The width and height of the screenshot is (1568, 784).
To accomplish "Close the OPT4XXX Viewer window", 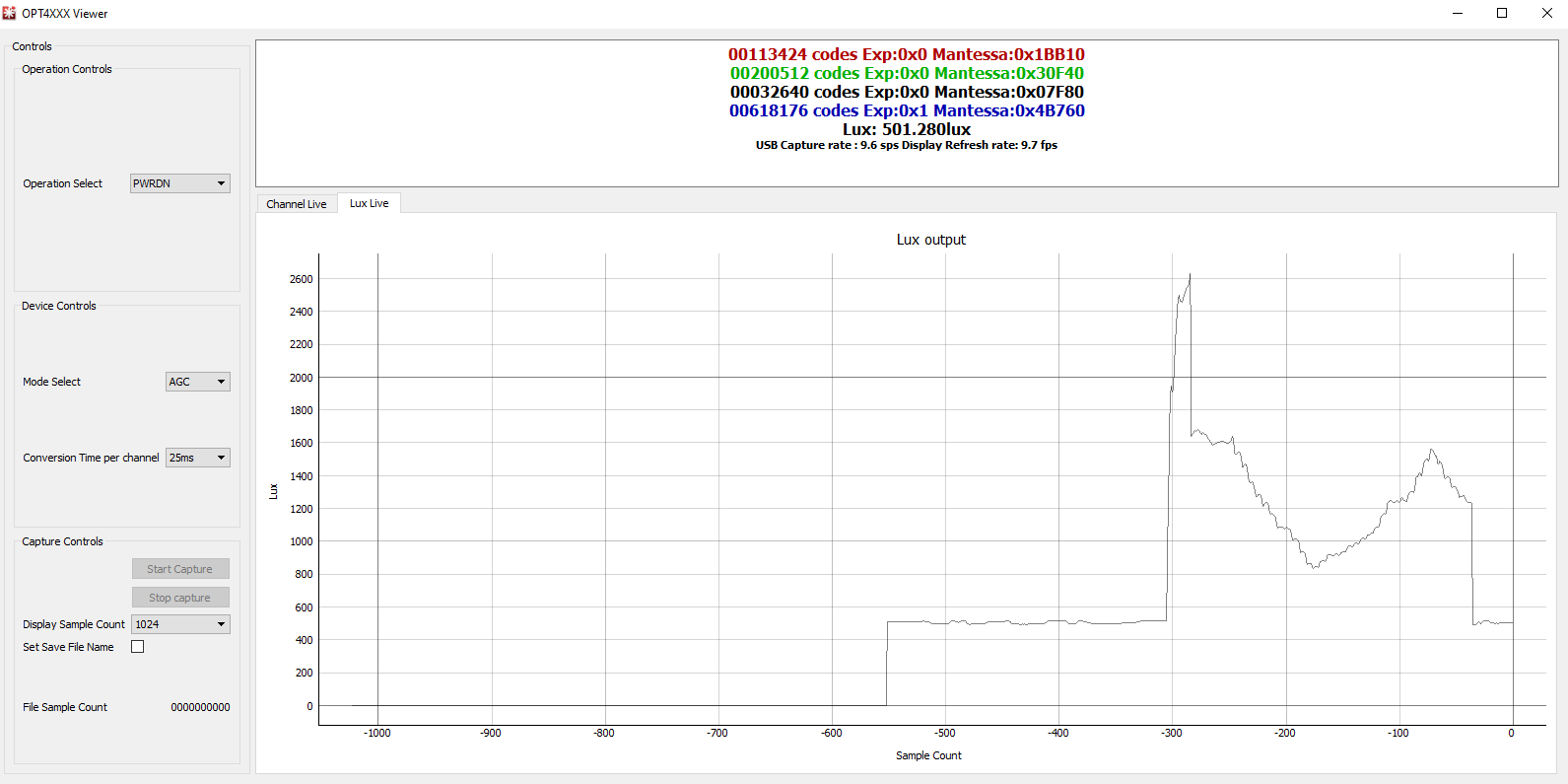I will click(x=1546, y=13).
